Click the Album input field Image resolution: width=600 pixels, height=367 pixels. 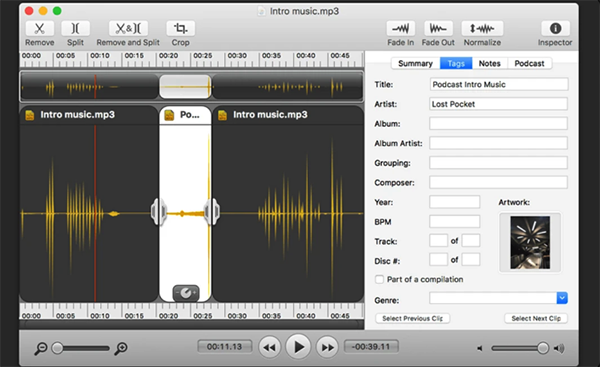click(x=498, y=124)
